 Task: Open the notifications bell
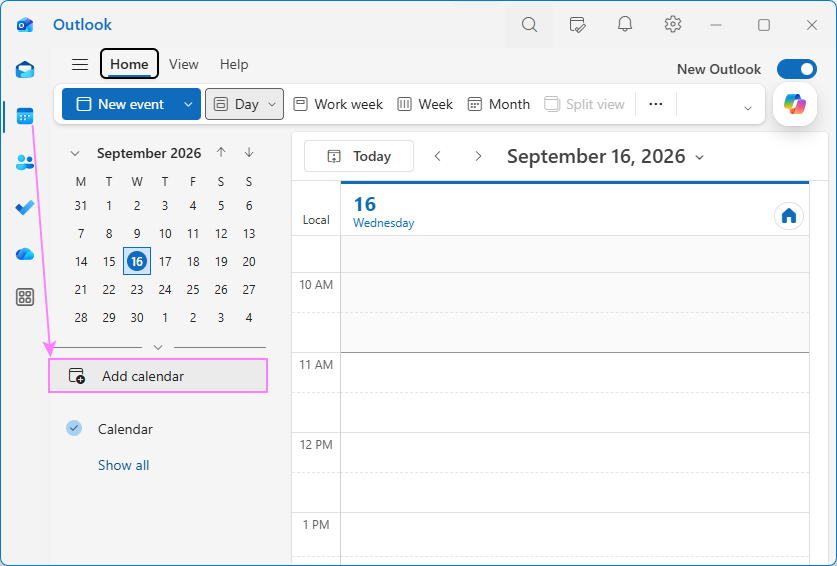tap(625, 24)
